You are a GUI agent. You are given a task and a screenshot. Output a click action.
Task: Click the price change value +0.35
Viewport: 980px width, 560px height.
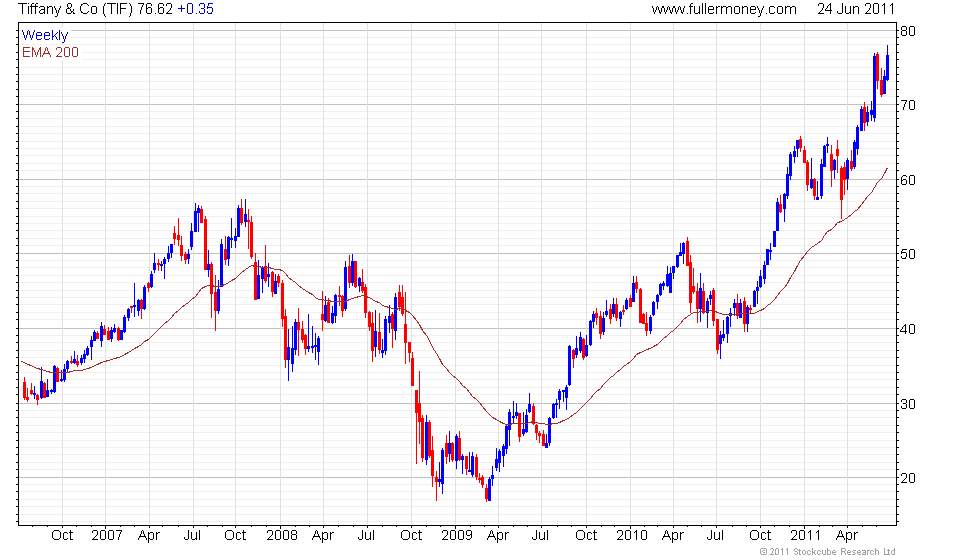click(196, 9)
